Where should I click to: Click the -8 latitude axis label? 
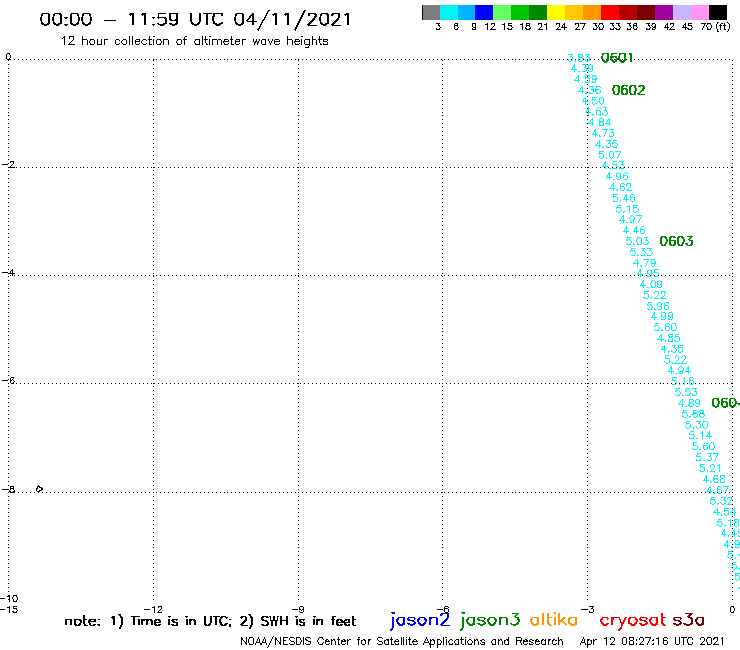(8, 490)
